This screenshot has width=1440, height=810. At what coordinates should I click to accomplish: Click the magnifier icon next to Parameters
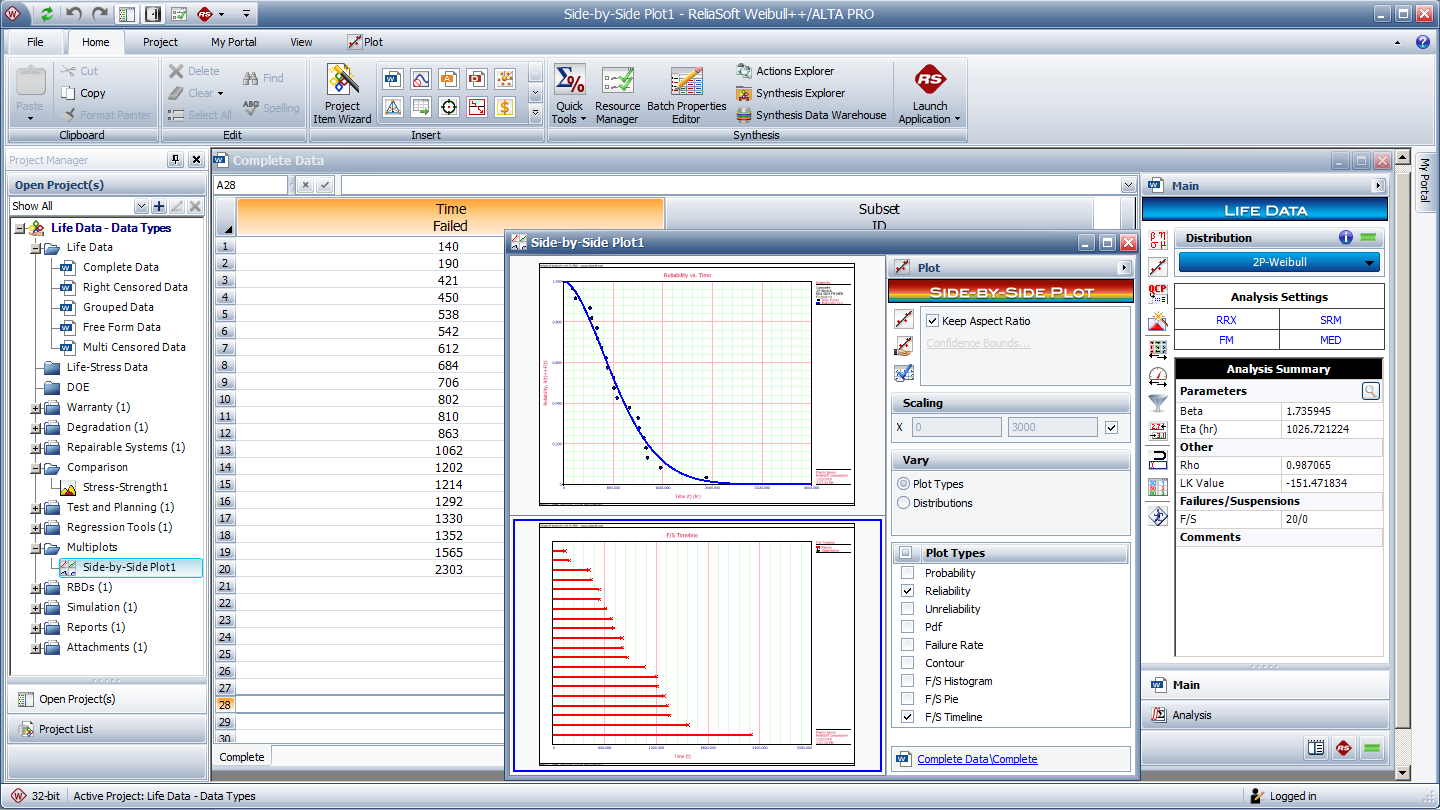(x=1371, y=391)
